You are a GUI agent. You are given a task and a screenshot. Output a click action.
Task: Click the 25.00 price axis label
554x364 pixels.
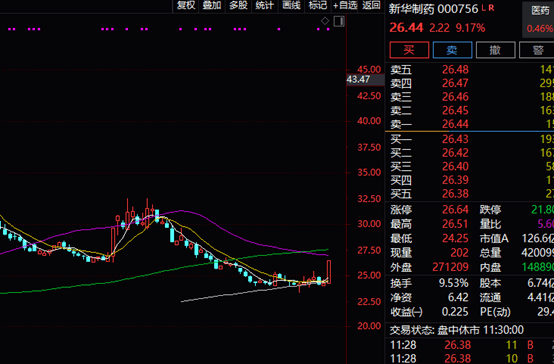click(x=369, y=275)
